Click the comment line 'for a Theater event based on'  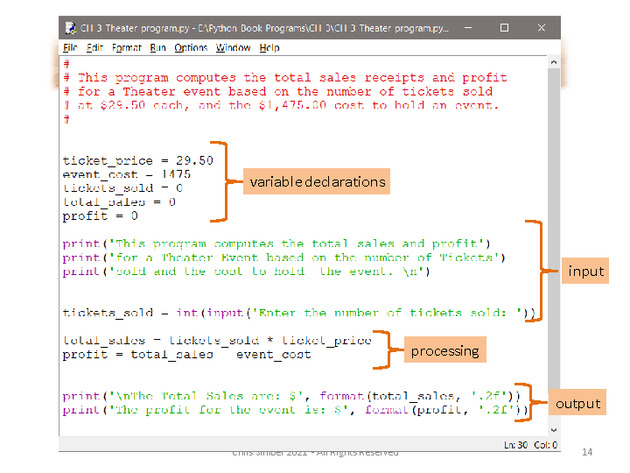click(x=278, y=92)
